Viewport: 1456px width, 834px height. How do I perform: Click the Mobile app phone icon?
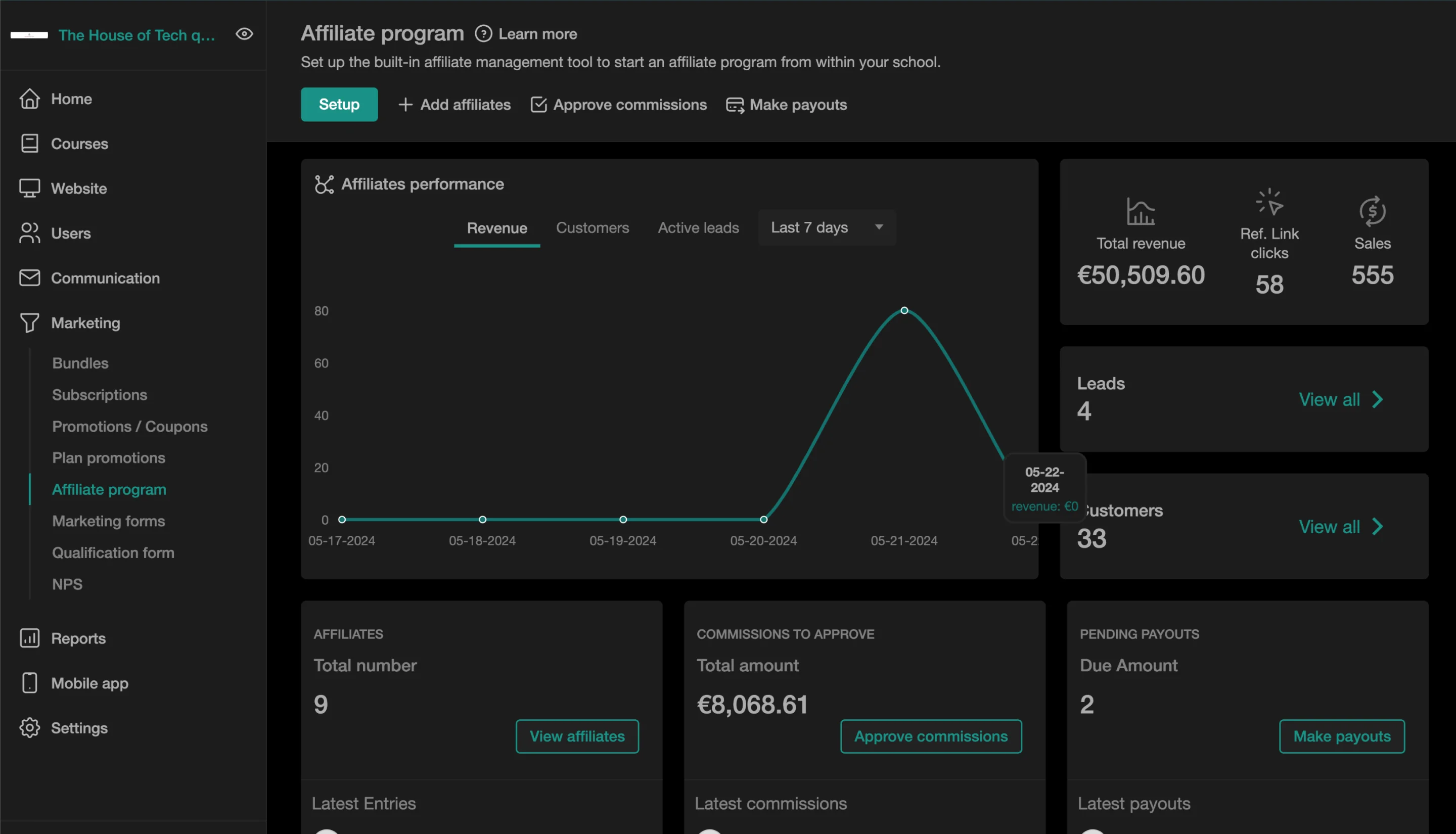pyautogui.click(x=29, y=683)
